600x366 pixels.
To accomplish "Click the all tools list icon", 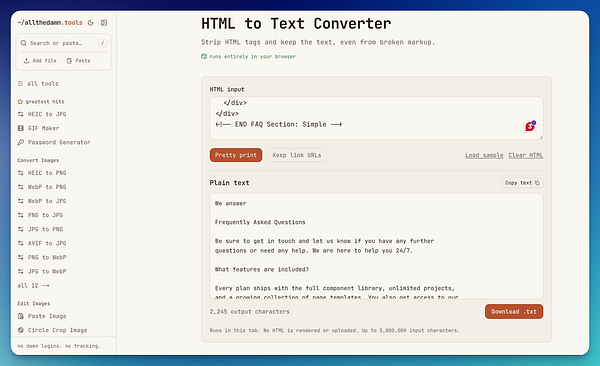I will 20,83.
